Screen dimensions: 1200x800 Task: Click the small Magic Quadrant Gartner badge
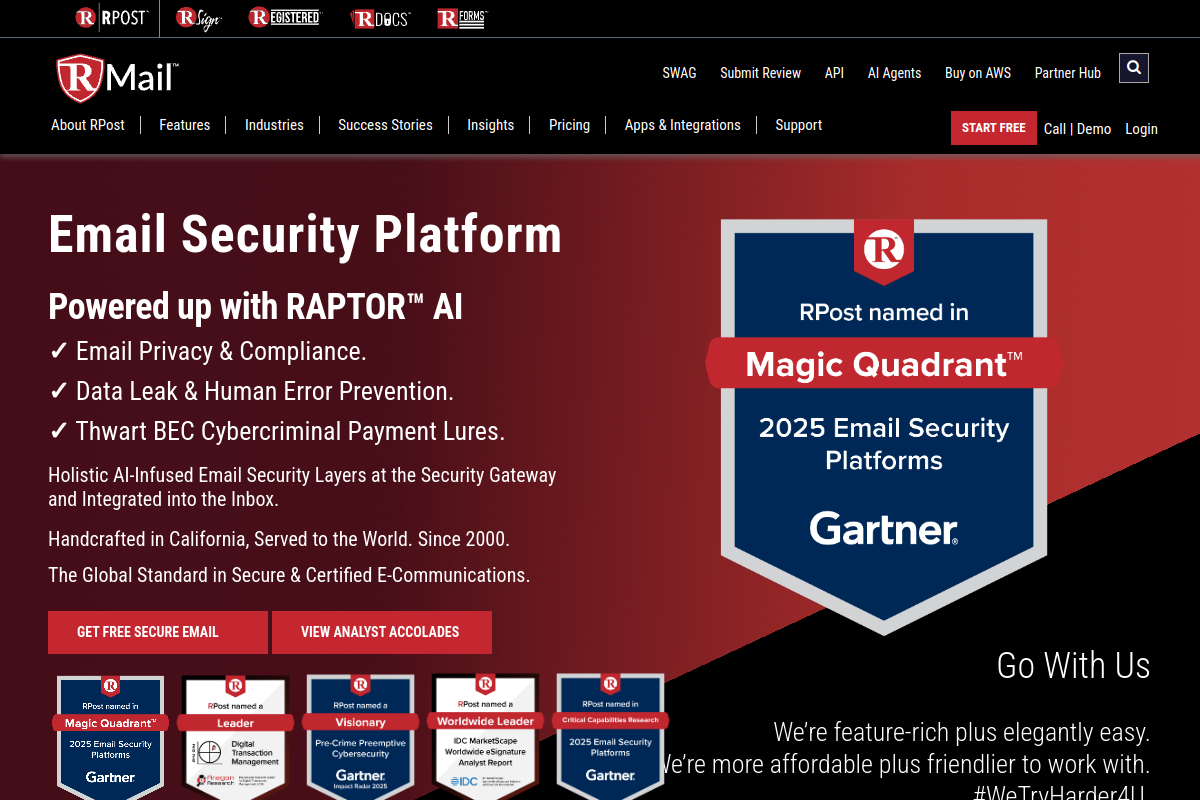tap(110, 738)
